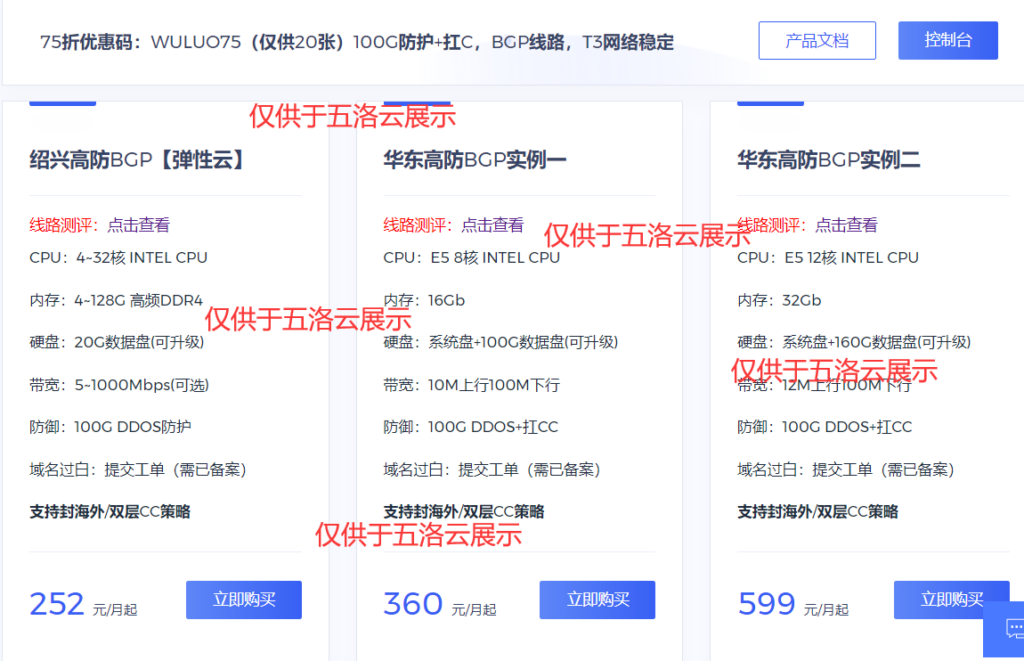The width and height of the screenshot is (1024, 661).
Task: Click 立即购买 for 华东高防BGP实例一
Action: [x=597, y=600]
